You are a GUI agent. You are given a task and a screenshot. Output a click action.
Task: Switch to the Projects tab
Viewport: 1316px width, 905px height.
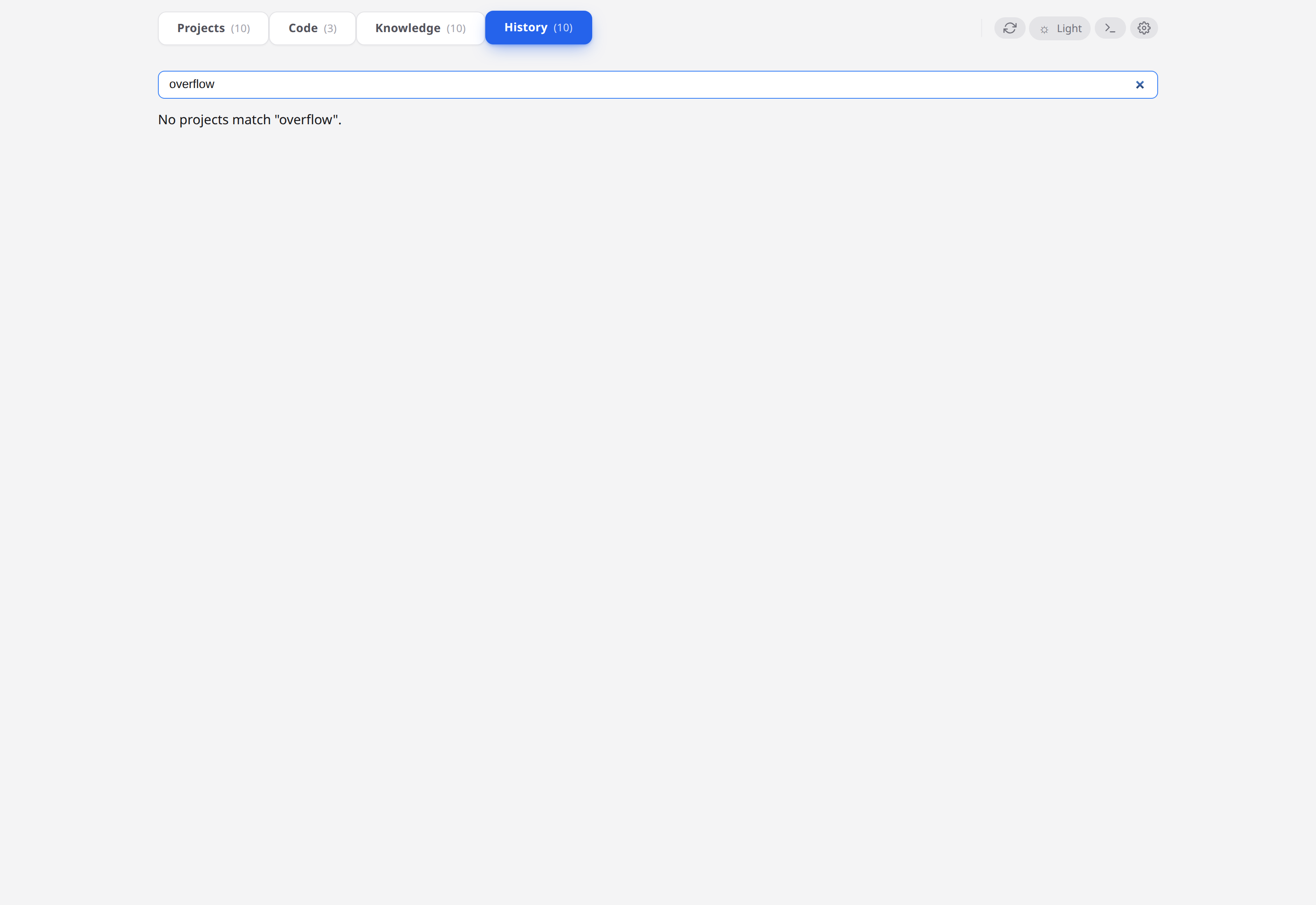click(x=213, y=28)
